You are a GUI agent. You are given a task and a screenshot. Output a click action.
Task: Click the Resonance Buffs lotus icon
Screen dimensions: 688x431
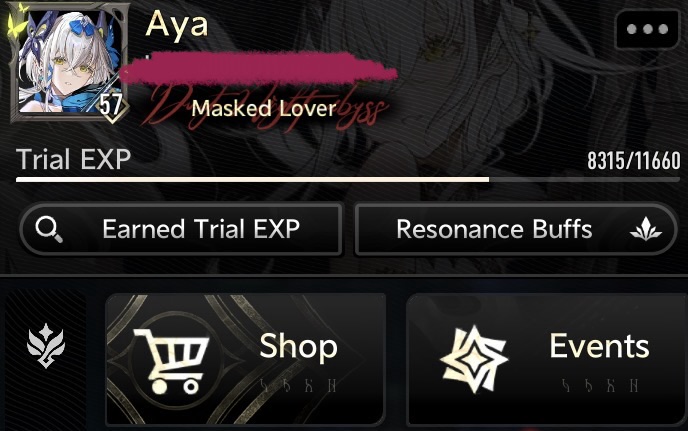pyautogui.click(x=645, y=230)
